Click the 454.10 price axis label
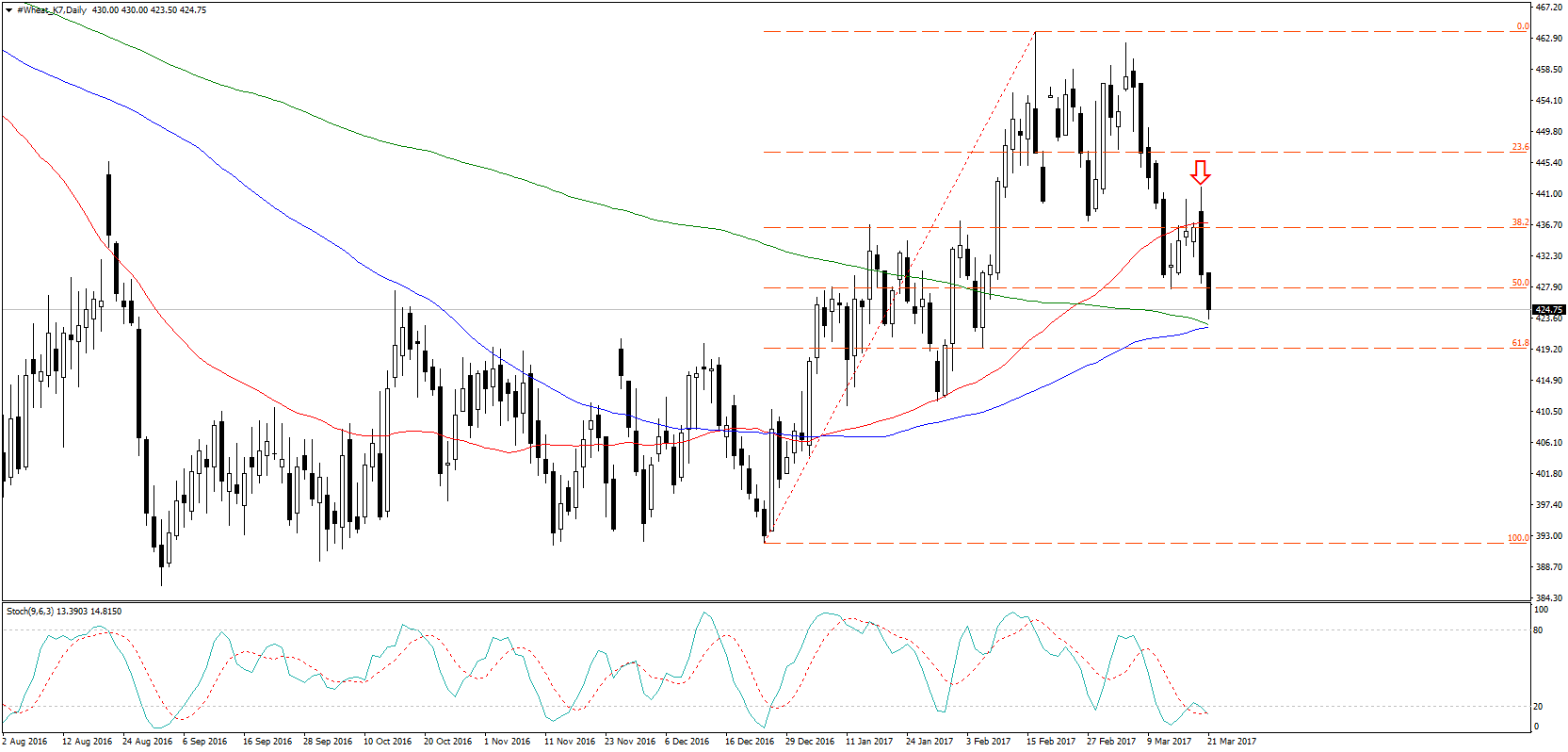Viewport: 1568px width, 752px height. point(1549,101)
